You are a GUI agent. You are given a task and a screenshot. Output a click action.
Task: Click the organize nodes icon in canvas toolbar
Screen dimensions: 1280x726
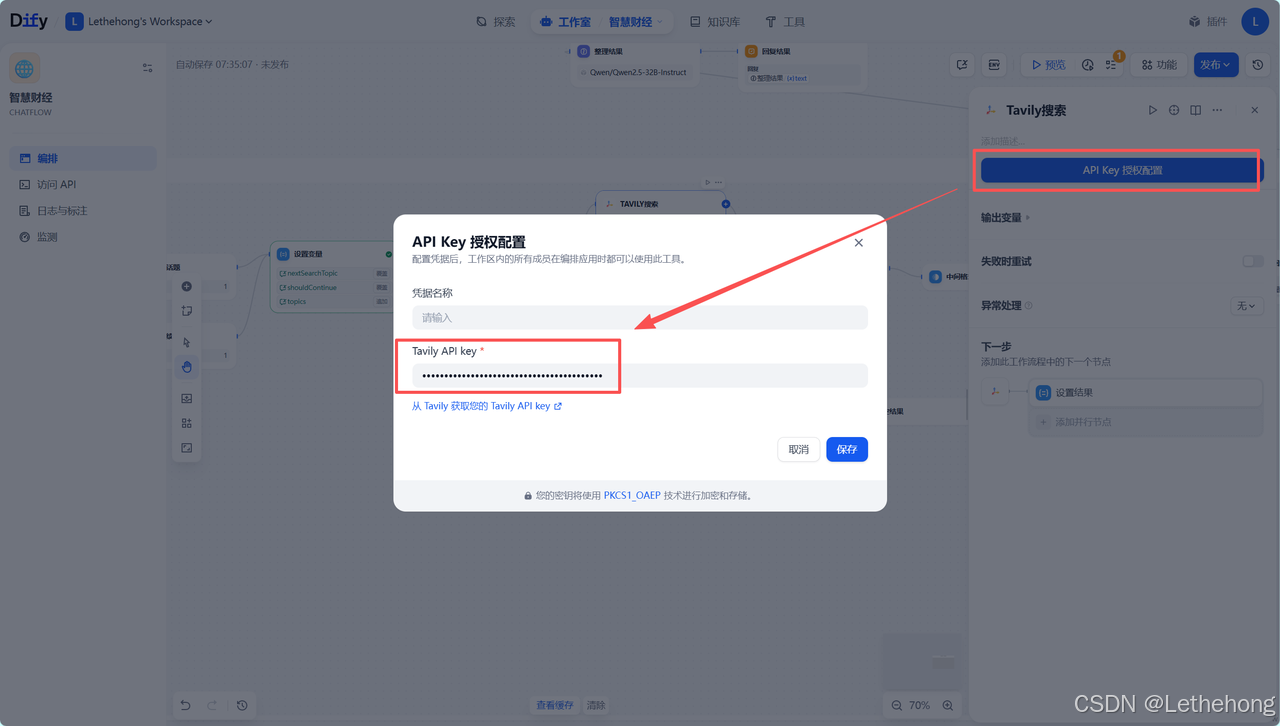coord(187,423)
